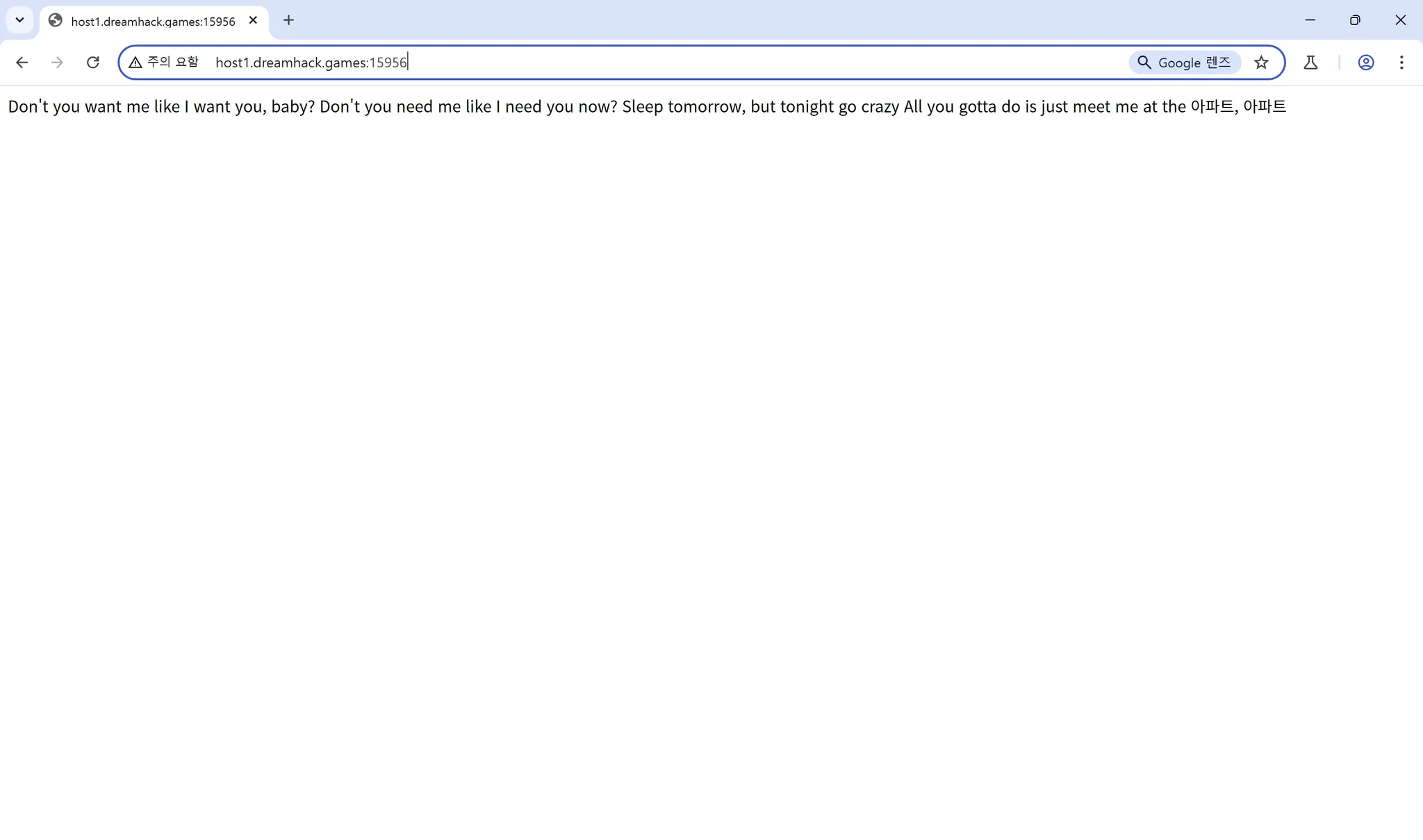Click the globe favicon on tab

tap(56, 21)
